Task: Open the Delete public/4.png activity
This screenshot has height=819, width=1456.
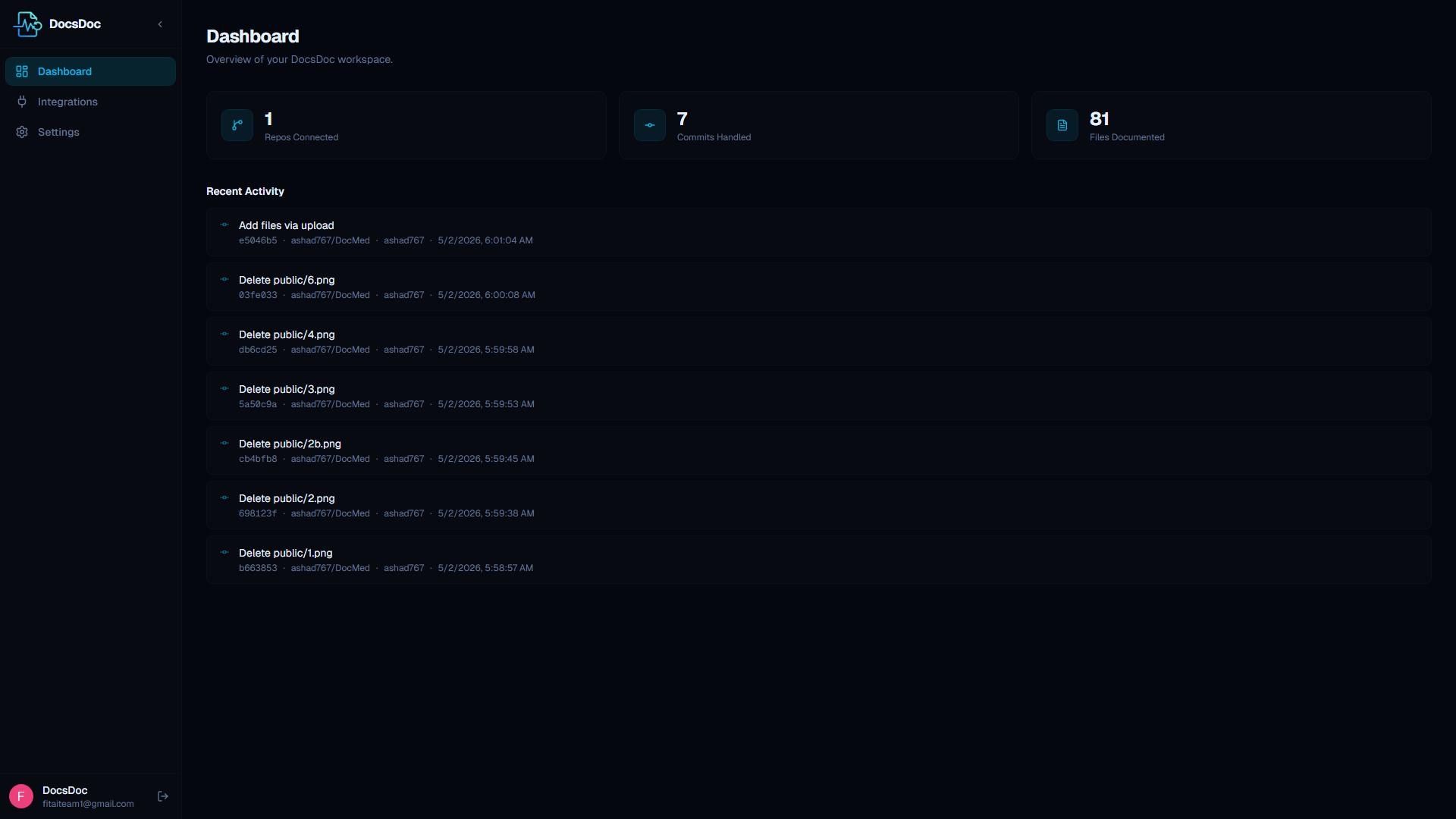Action: [818, 341]
